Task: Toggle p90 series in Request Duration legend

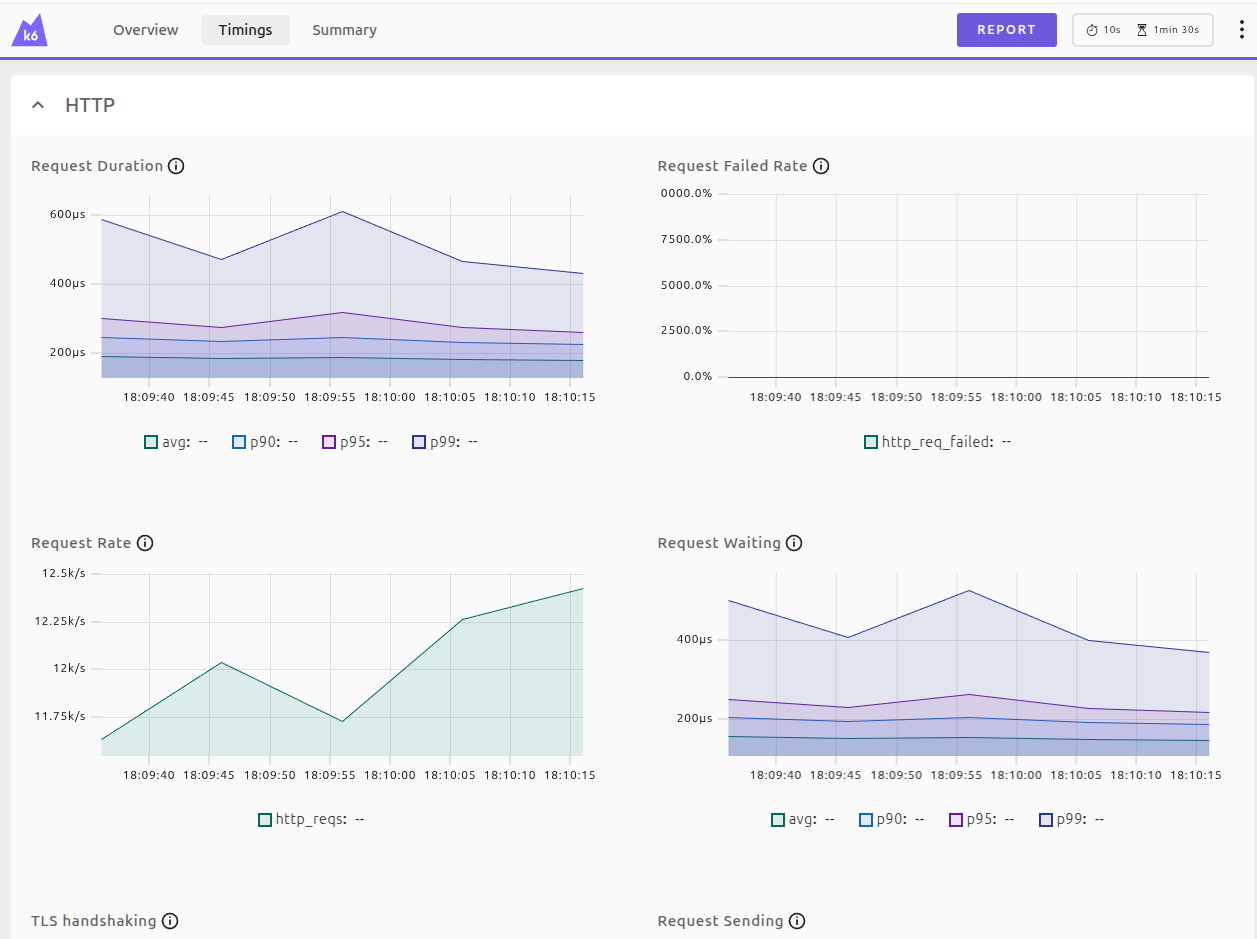Action: coord(265,442)
